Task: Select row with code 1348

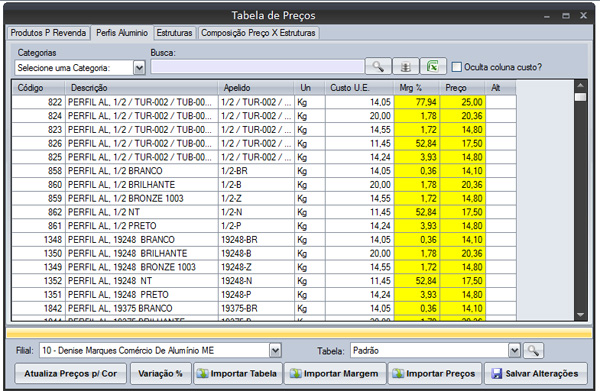Action: (x=264, y=239)
